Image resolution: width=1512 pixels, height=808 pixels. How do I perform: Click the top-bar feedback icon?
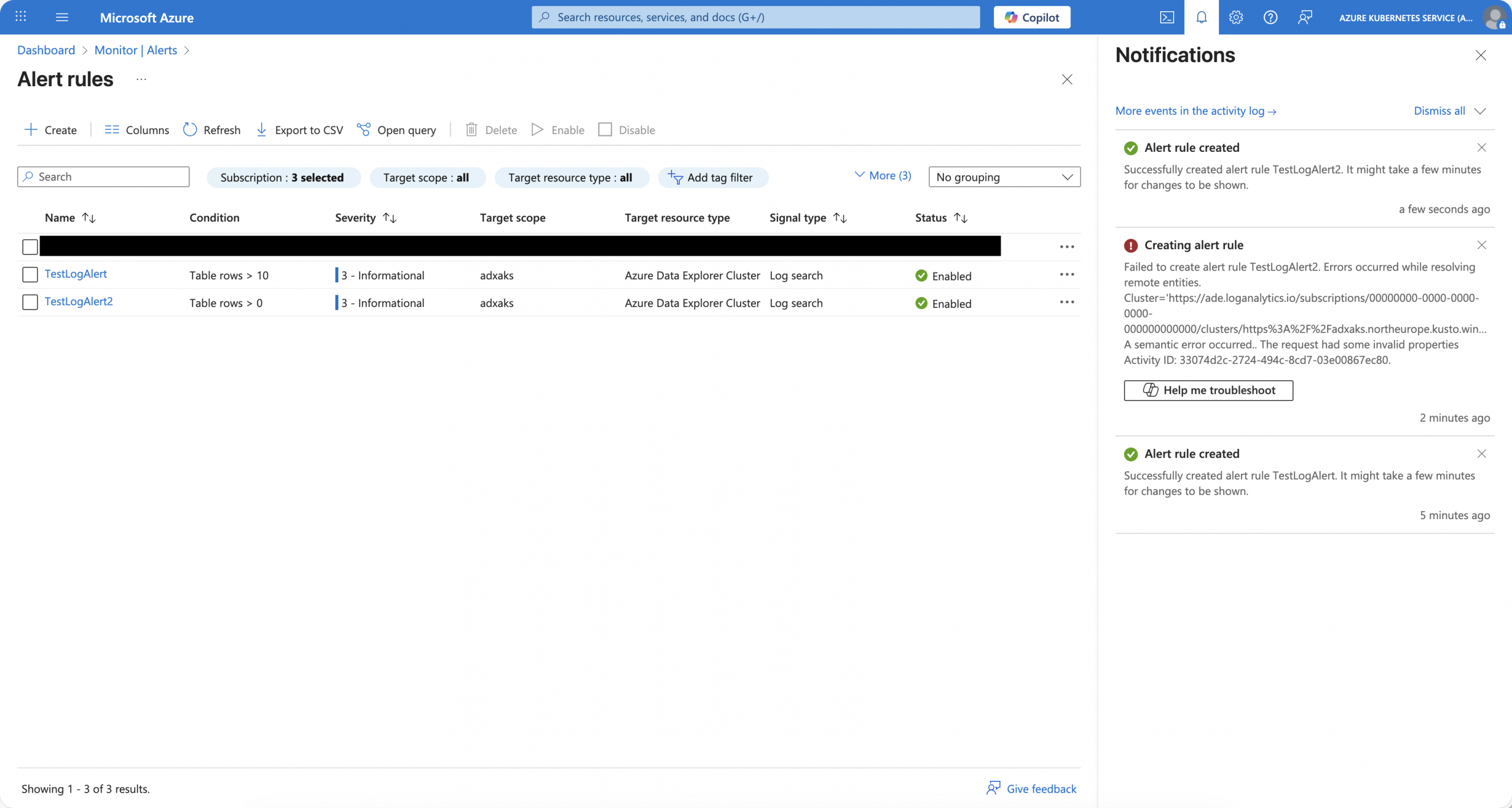1305,17
